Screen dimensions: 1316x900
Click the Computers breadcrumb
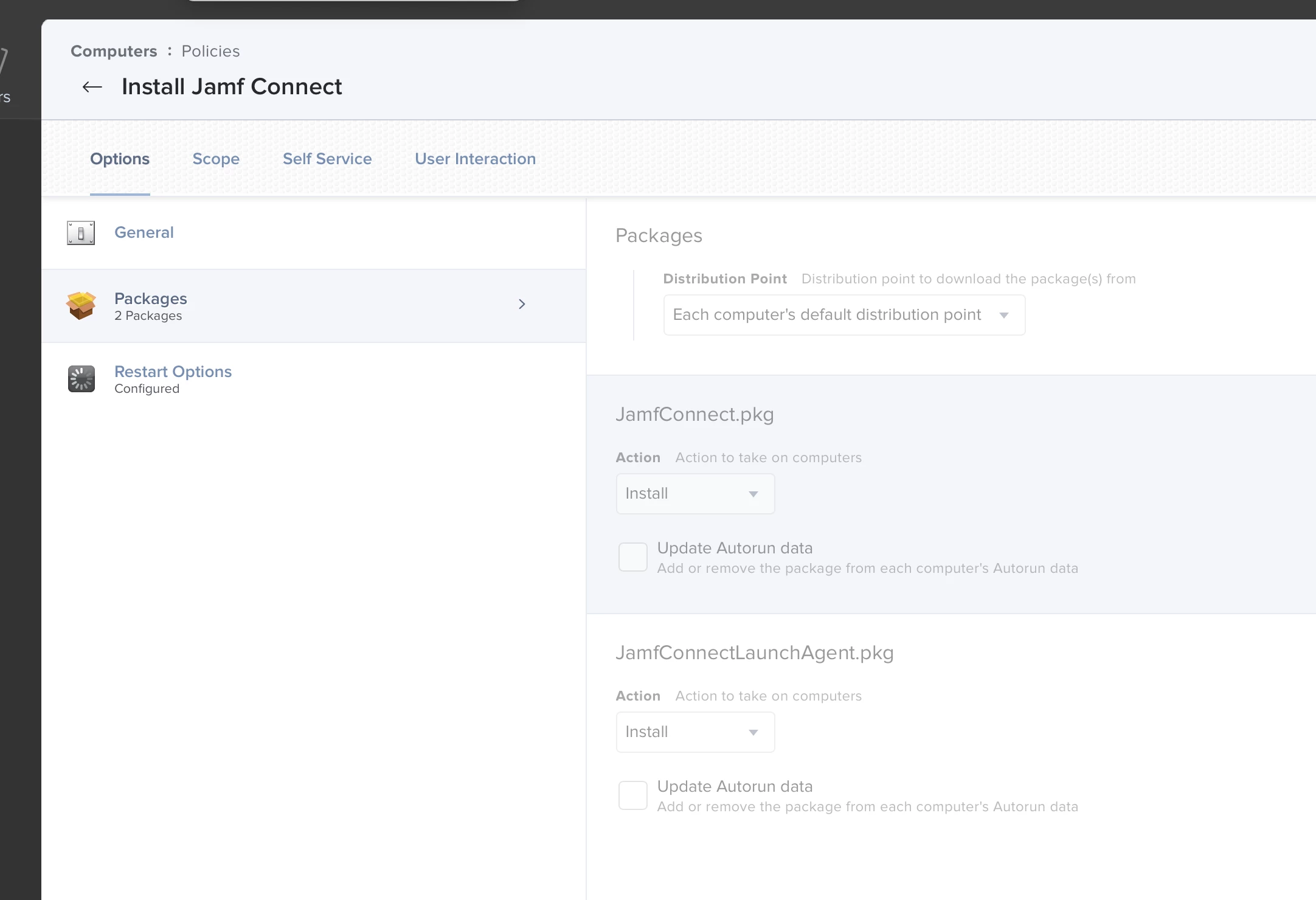114,51
